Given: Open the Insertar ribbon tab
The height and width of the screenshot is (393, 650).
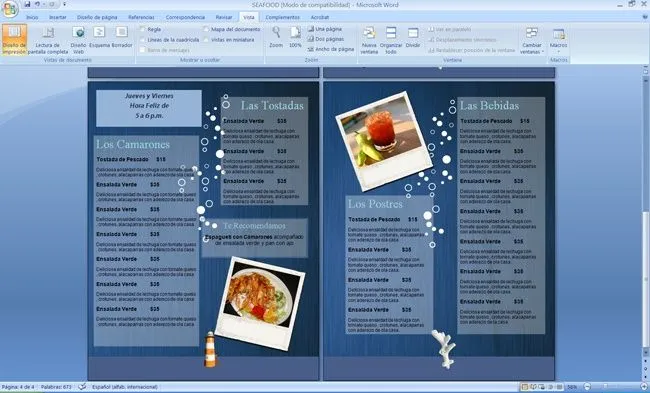Looking at the screenshot, I should pyautogui.click(x=58, y=17).
